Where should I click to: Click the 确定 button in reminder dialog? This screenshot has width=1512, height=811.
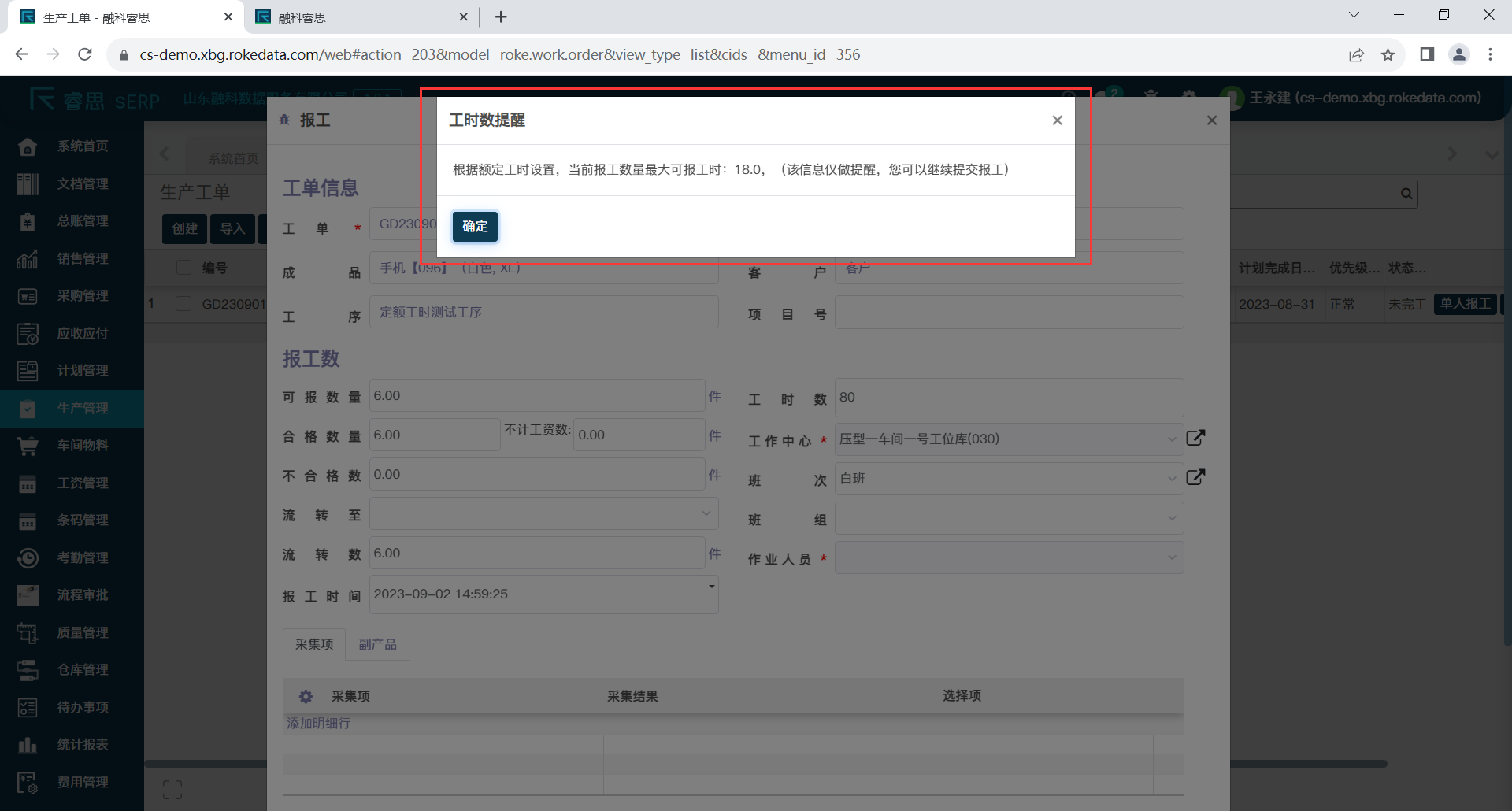click(475, 227)
